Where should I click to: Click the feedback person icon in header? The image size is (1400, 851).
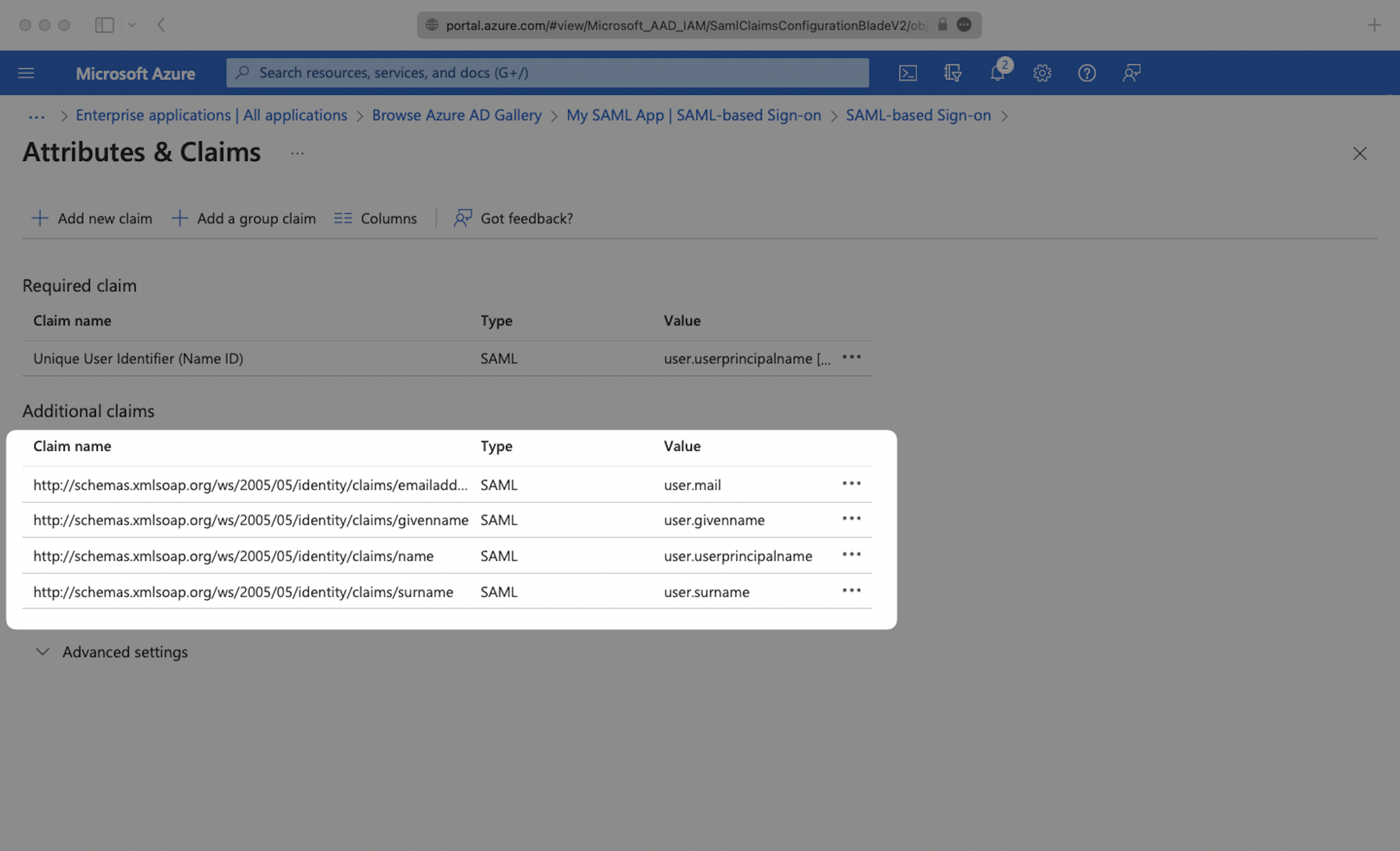click(x=1131, y=73)
